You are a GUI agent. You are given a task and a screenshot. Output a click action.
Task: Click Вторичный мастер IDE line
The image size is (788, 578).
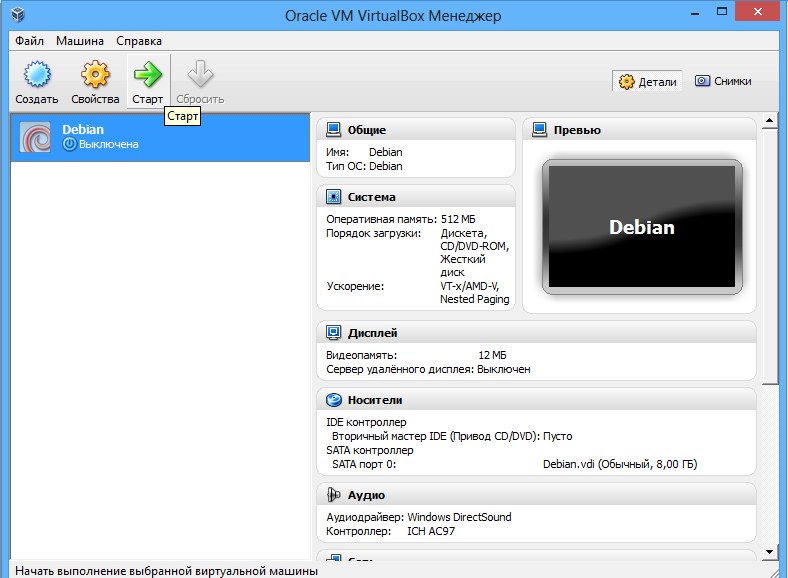coord(452,436)
